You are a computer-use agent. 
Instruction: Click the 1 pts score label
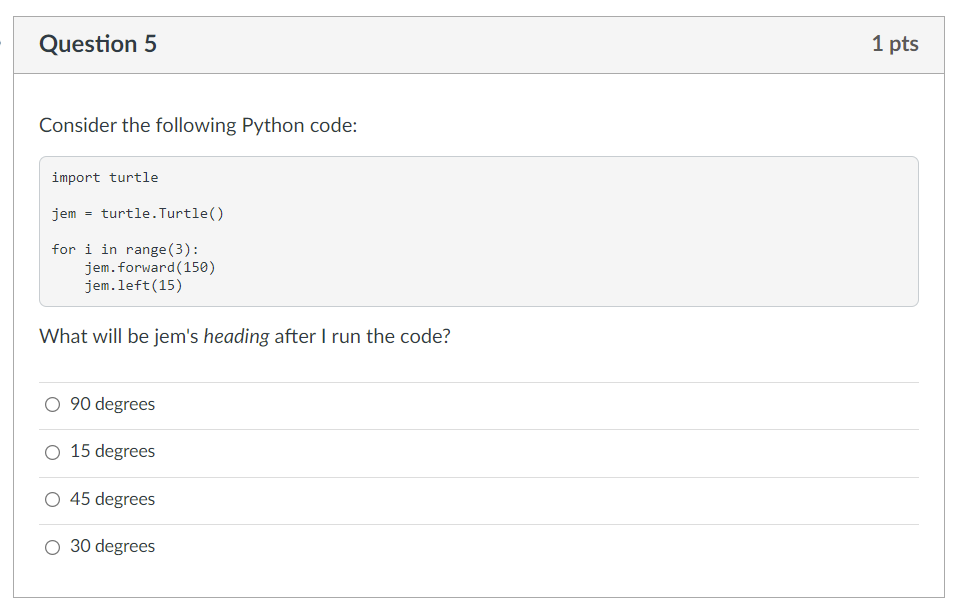tap(895, 44)
